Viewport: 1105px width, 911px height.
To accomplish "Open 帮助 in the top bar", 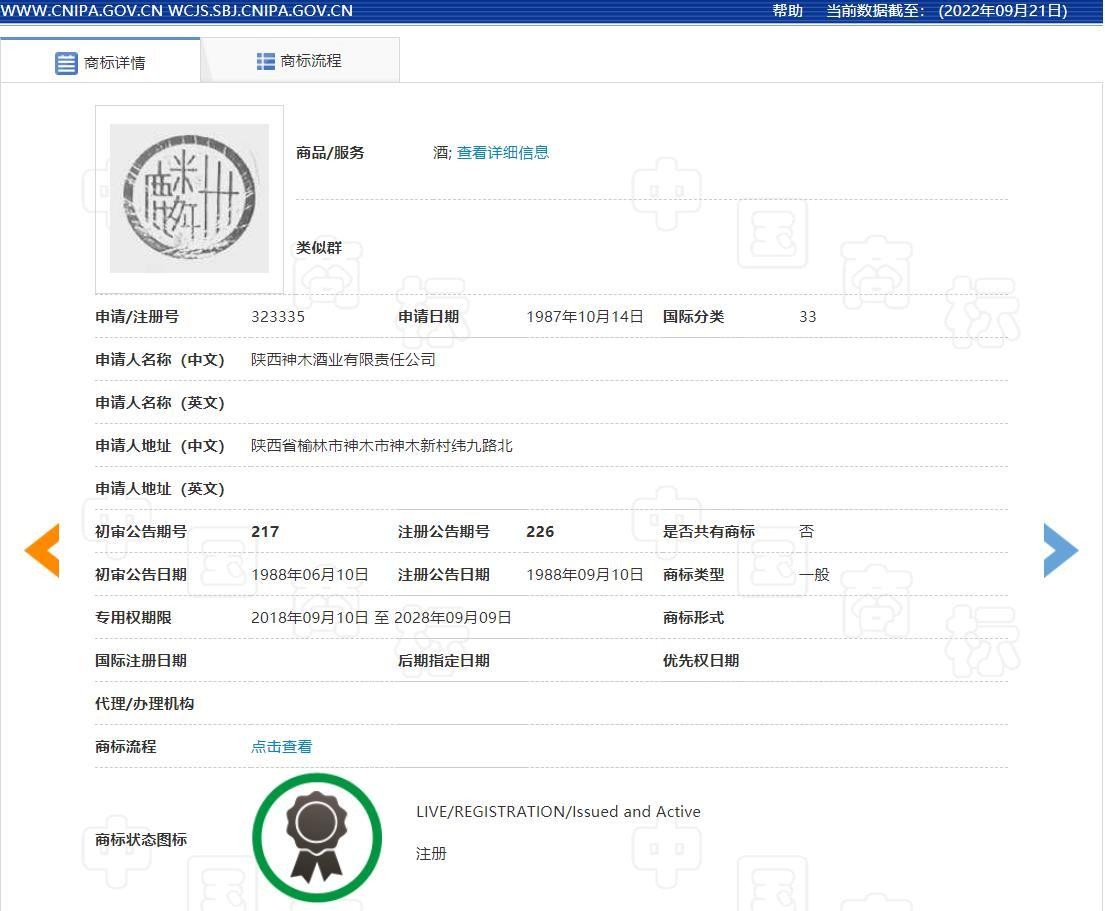I will pyautogui.click(x=787, y=11).
